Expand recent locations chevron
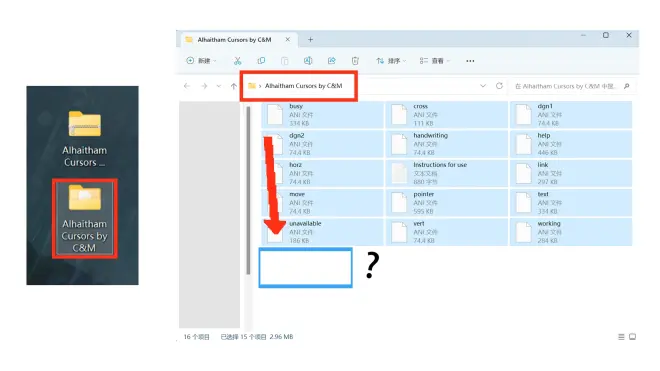Viewport: 660px width, 371px height. coord(218,86)
